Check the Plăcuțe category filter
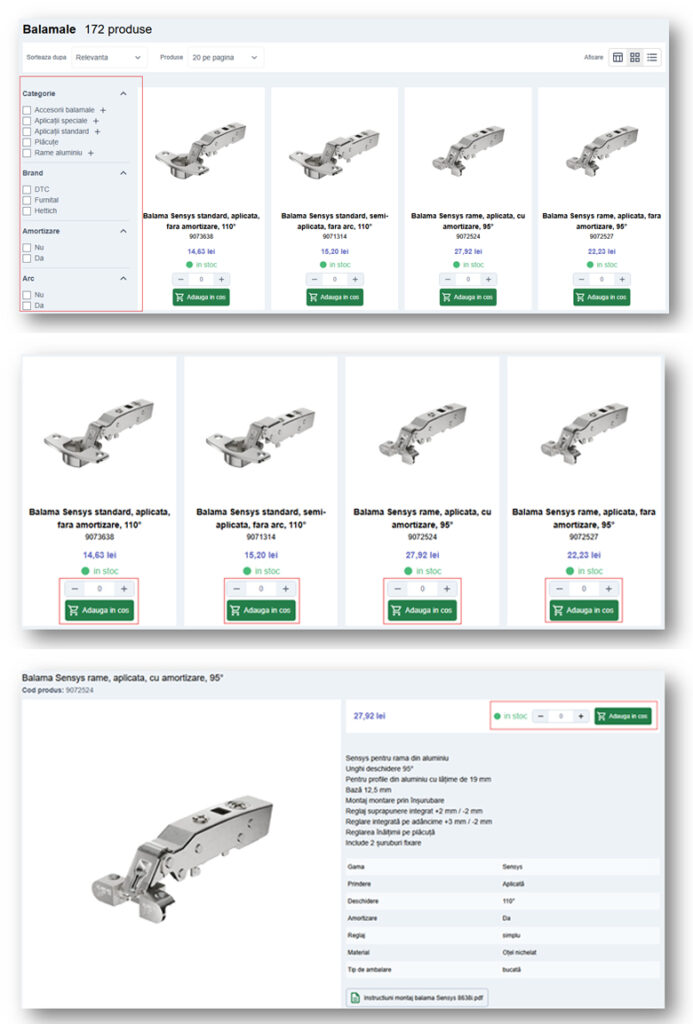 pos(27,142)
